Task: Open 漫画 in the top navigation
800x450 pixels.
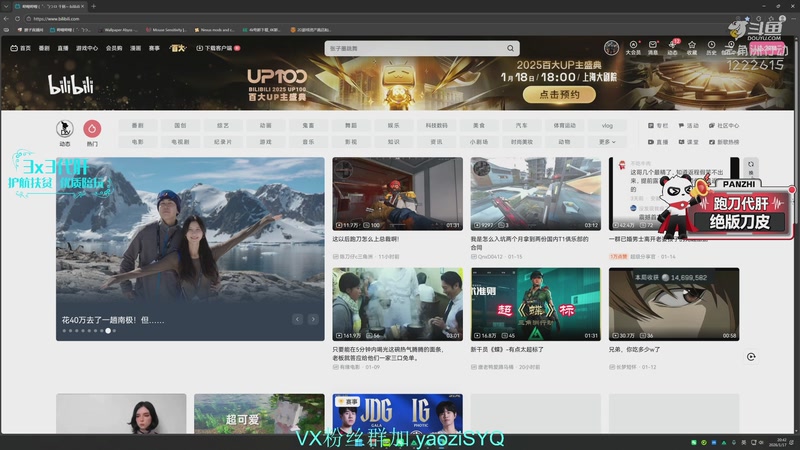Action: 135,48
